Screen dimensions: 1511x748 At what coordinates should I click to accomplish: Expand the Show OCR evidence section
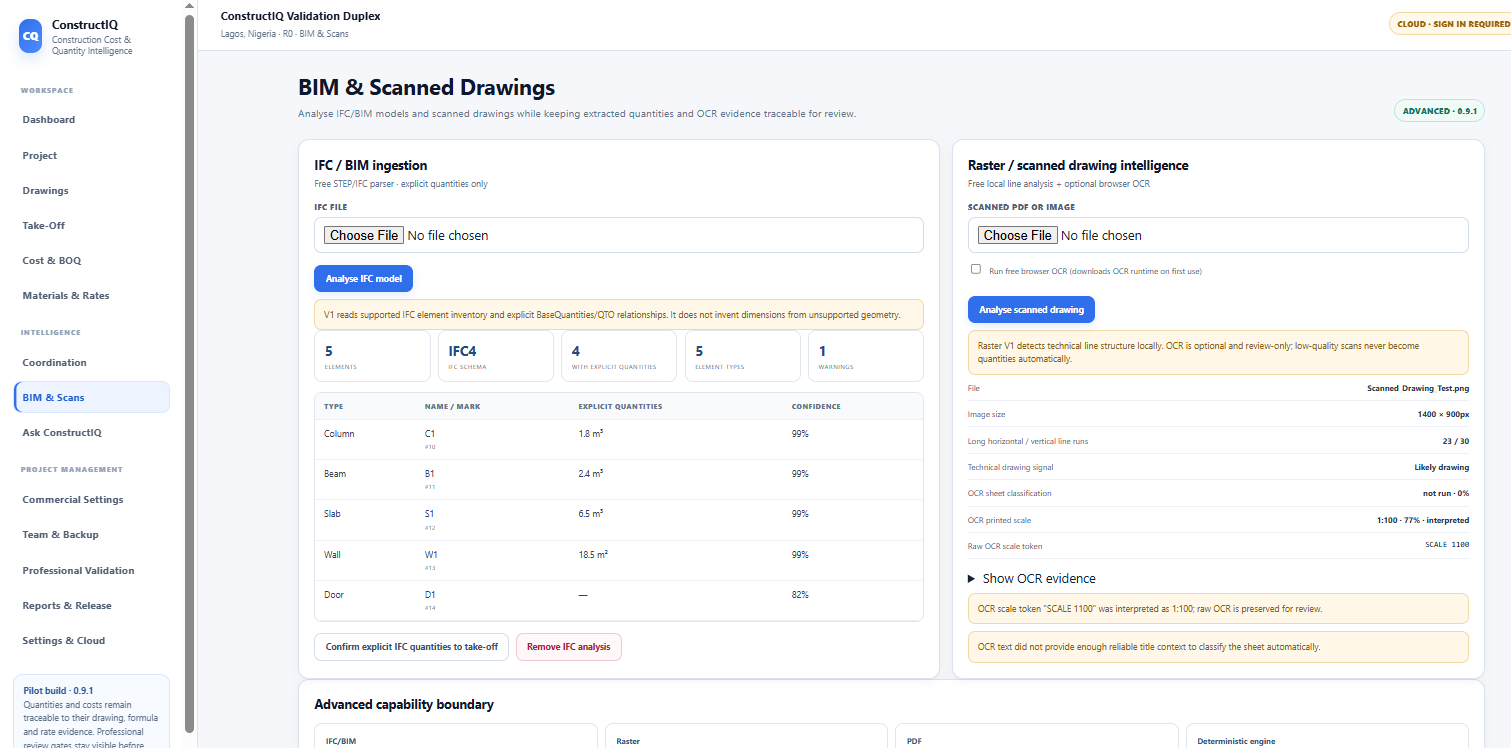(x=1032, y=578)
